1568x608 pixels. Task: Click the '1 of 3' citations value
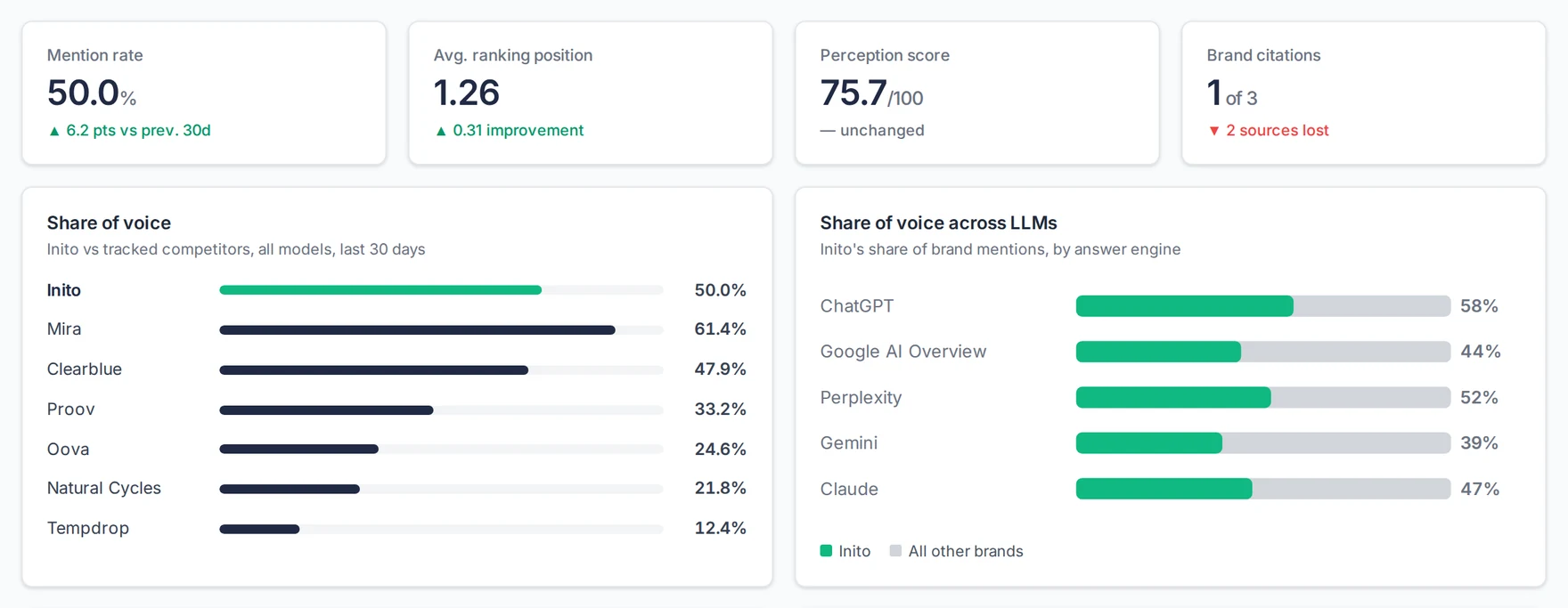click(x=1232, y=93)
